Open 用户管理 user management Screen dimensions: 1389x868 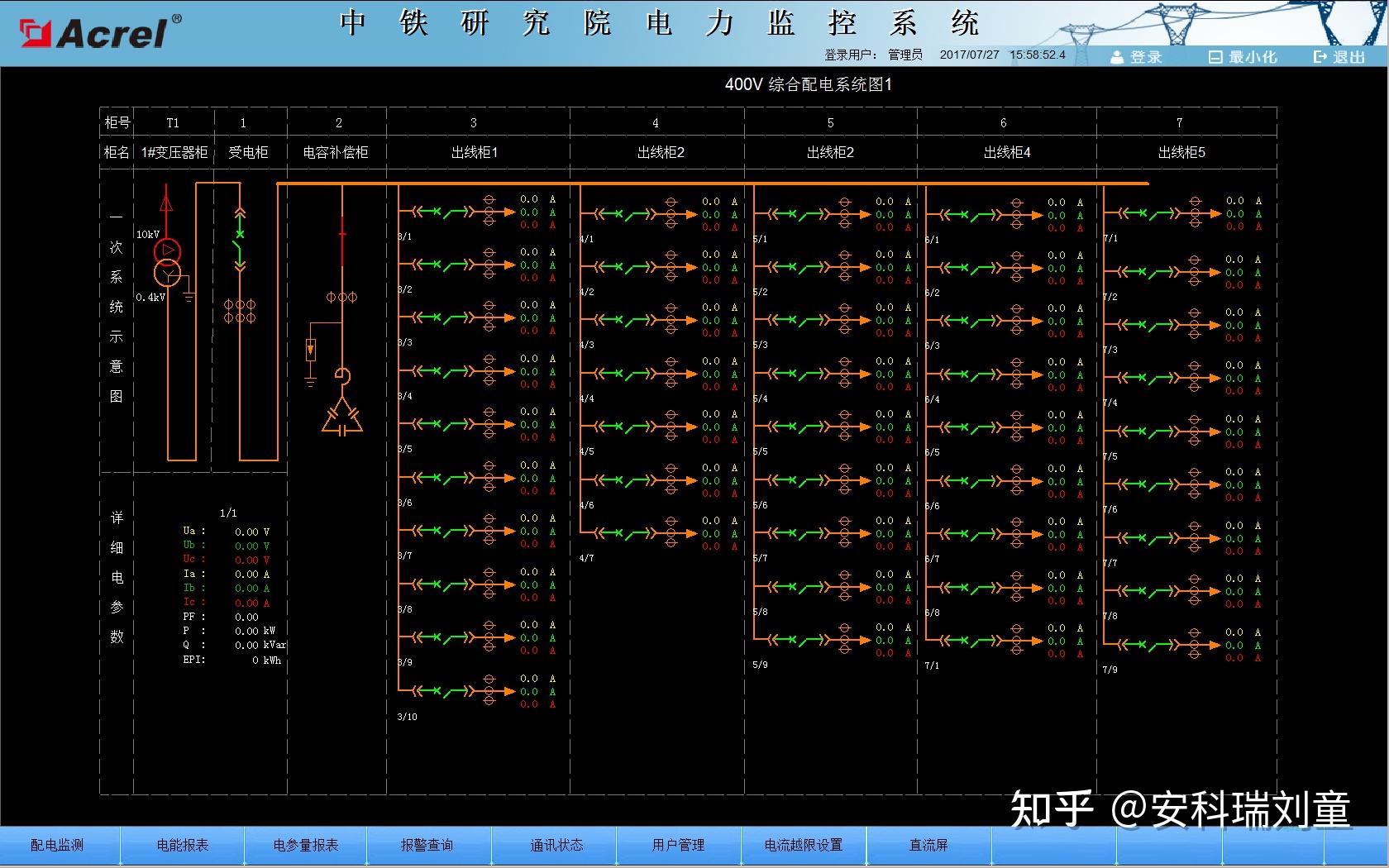click(x=680, y=845)
